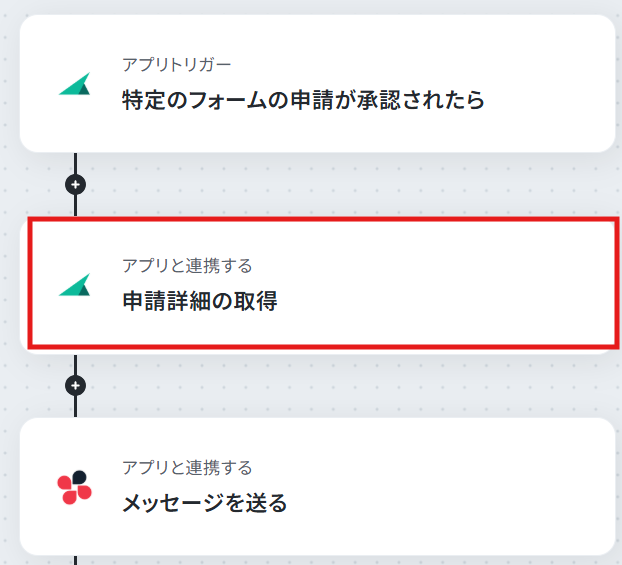The height and width of the screenshot is (565, 622).
Task: Open the 特定のフォームの申請が承認されたら trigger
Action: coord(303,100)
